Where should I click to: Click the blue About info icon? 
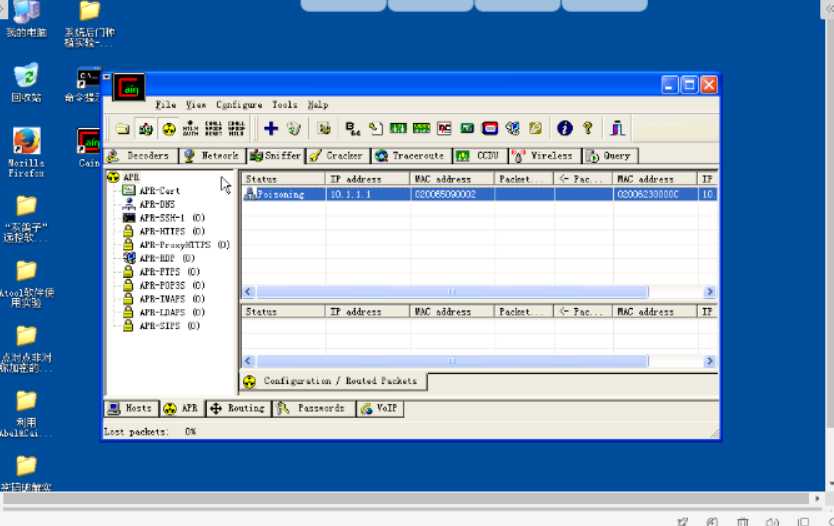[x=565, y=128]
